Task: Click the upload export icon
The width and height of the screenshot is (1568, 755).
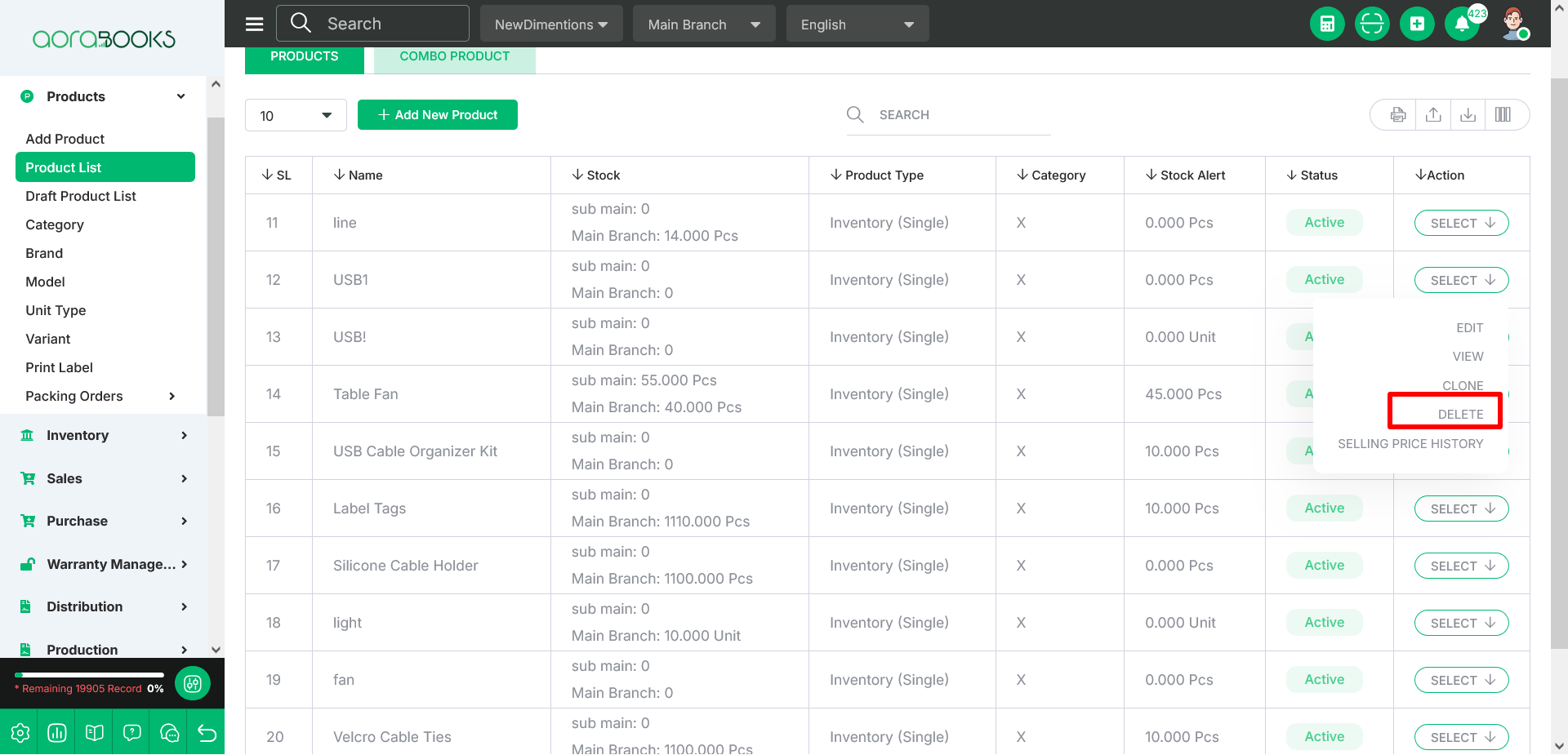Action: pyautogui.click(x=1433, y=115)
